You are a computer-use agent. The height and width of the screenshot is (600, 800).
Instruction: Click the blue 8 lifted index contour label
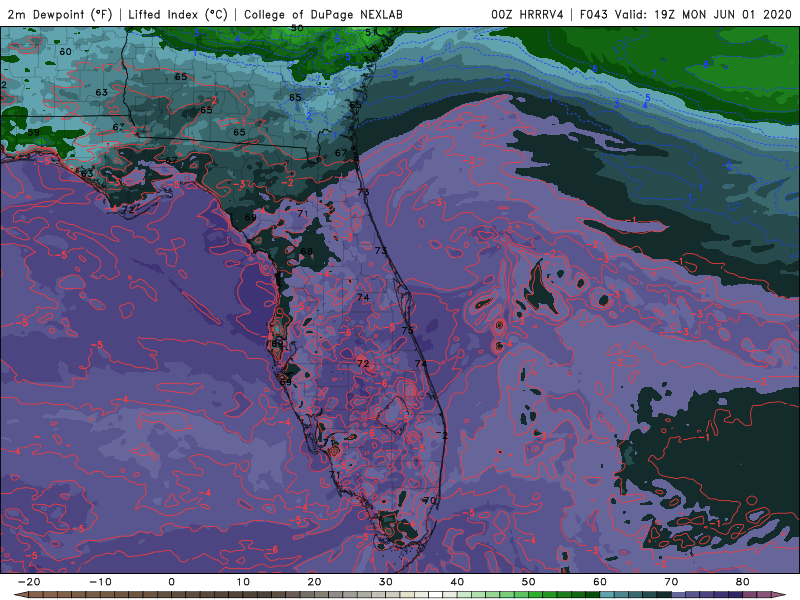click(x=706, y=64)
